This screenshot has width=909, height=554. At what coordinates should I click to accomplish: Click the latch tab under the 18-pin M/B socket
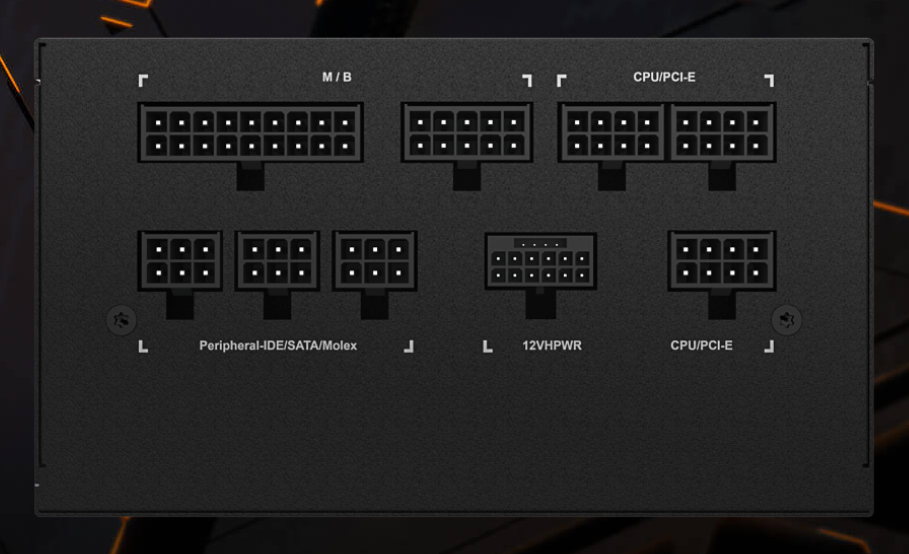tap(250, 176)
